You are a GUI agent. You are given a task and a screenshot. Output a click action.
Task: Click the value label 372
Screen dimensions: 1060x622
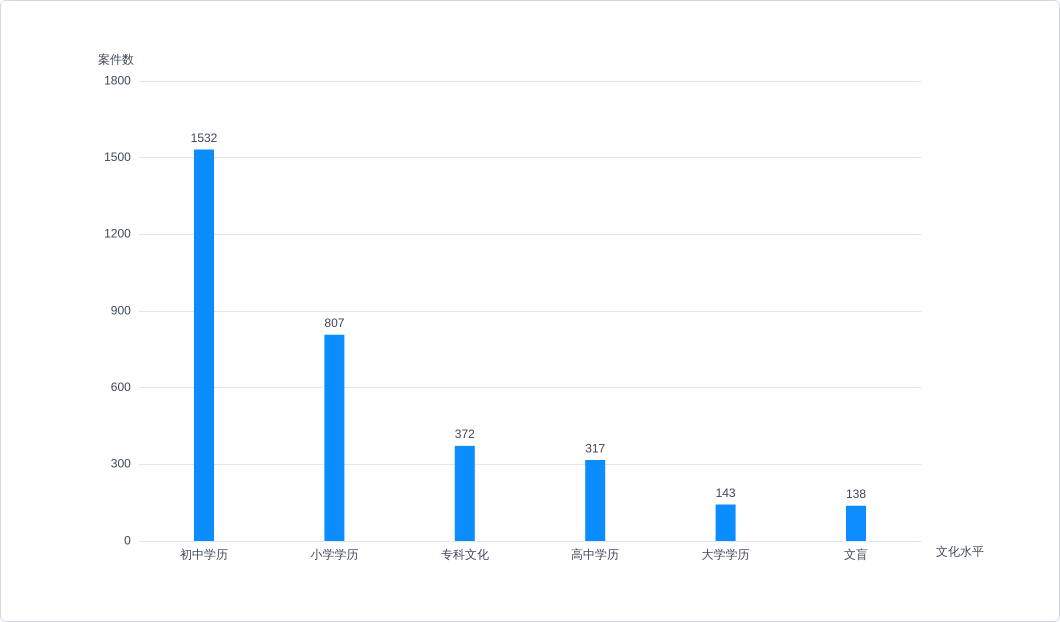pos(465,434)
